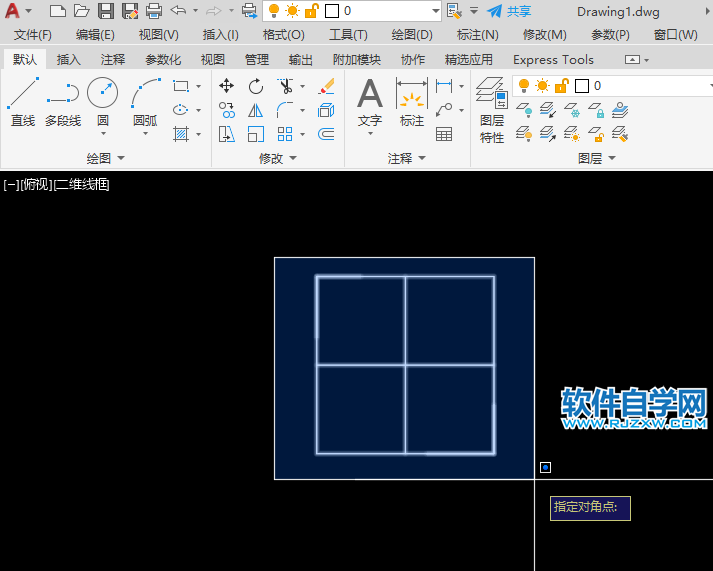This screenshot has width=713, height=571.
Task: Open the 编辑(E) menu
Action: click(x=95, y=35)
